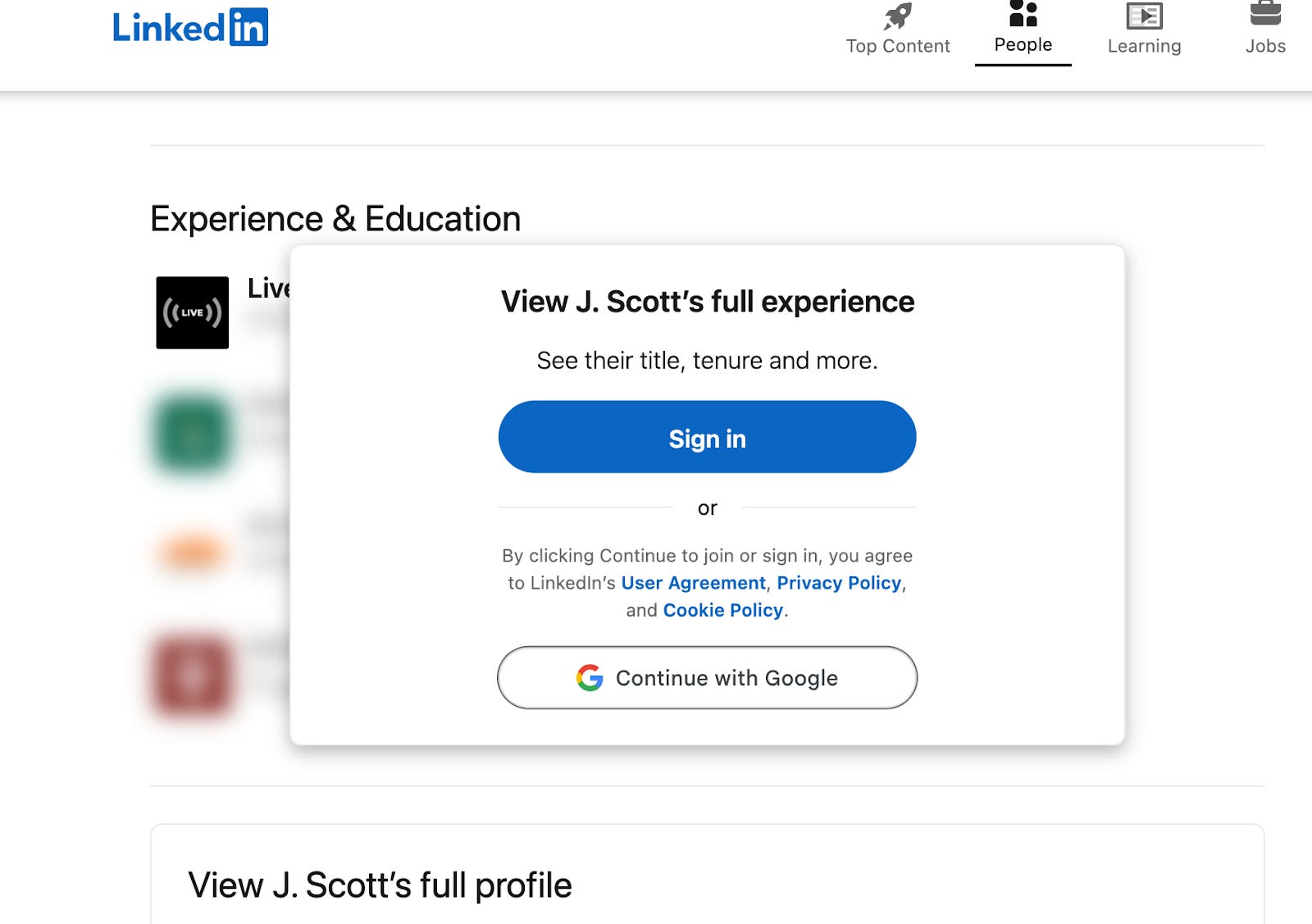1312x924 pixels.
Task: Click the blurred red company logo
Action: click(x=193, y=676)
